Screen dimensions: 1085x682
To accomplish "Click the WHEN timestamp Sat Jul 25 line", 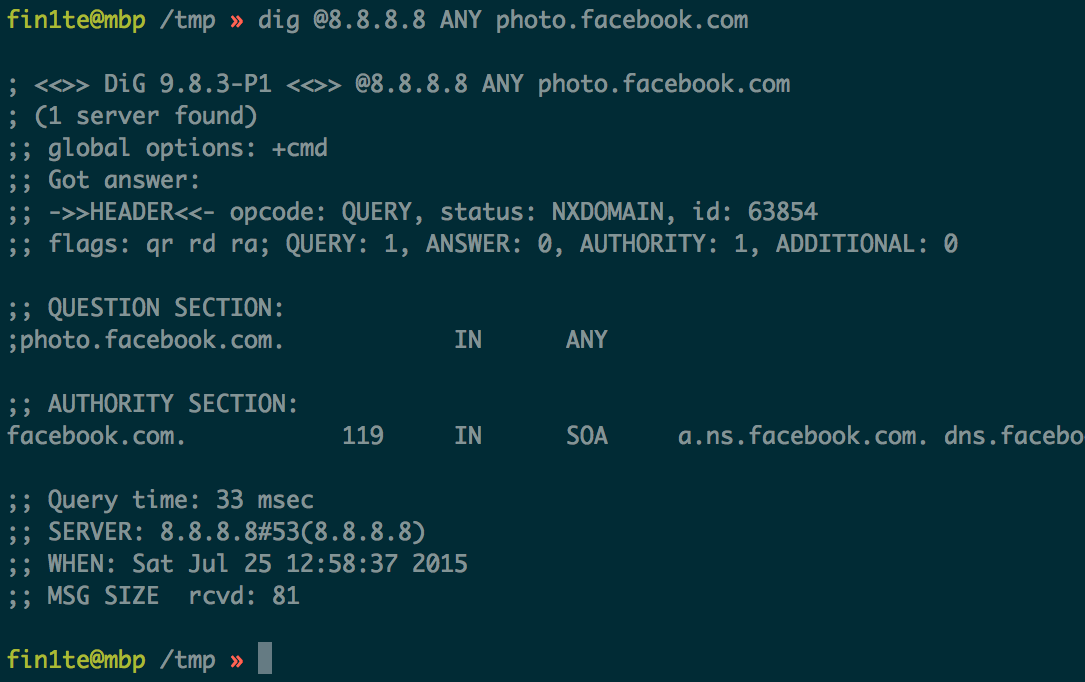I will click(x=237, y=564).
